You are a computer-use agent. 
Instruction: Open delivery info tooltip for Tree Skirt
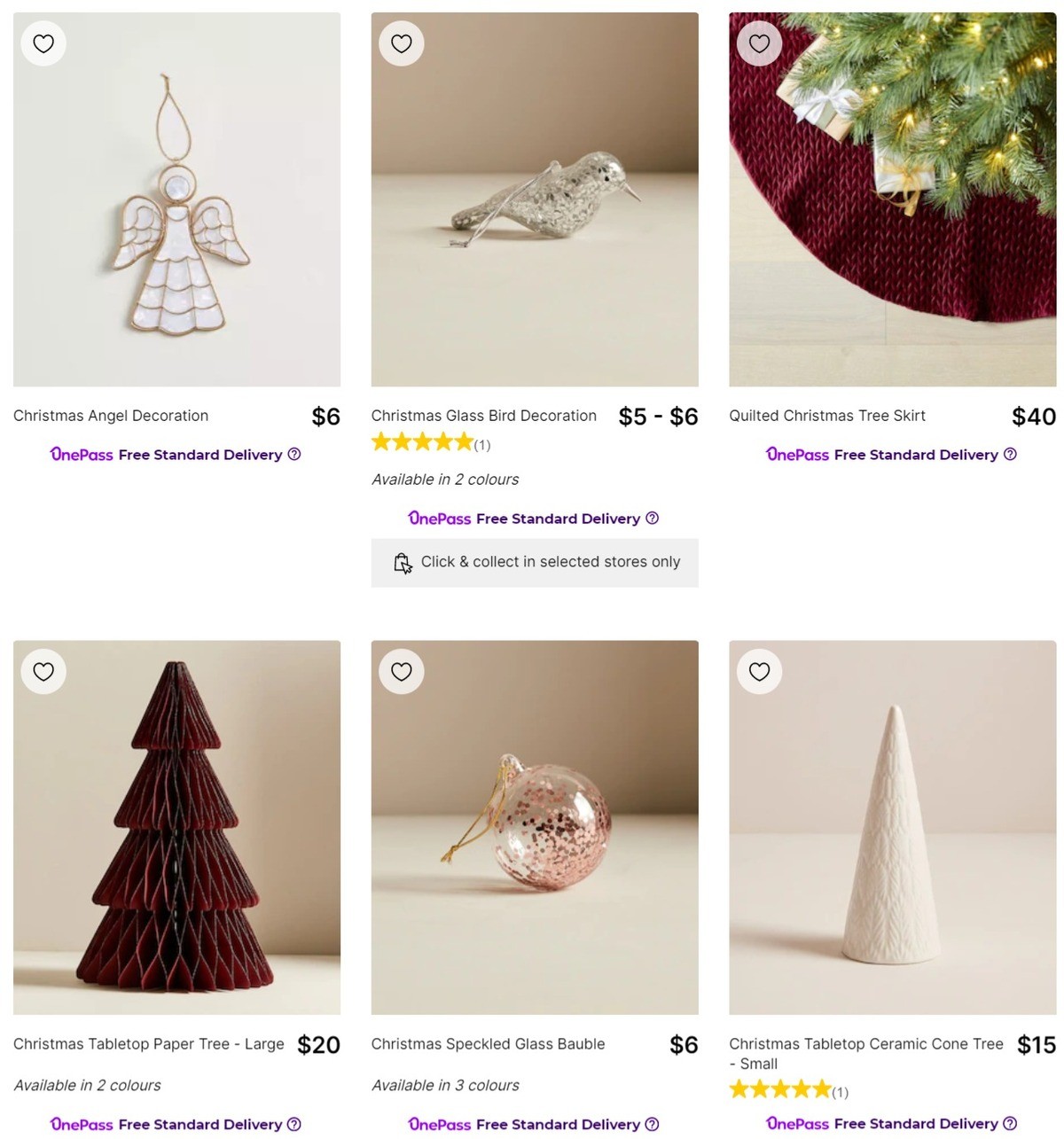click(x=1010, y=454)
